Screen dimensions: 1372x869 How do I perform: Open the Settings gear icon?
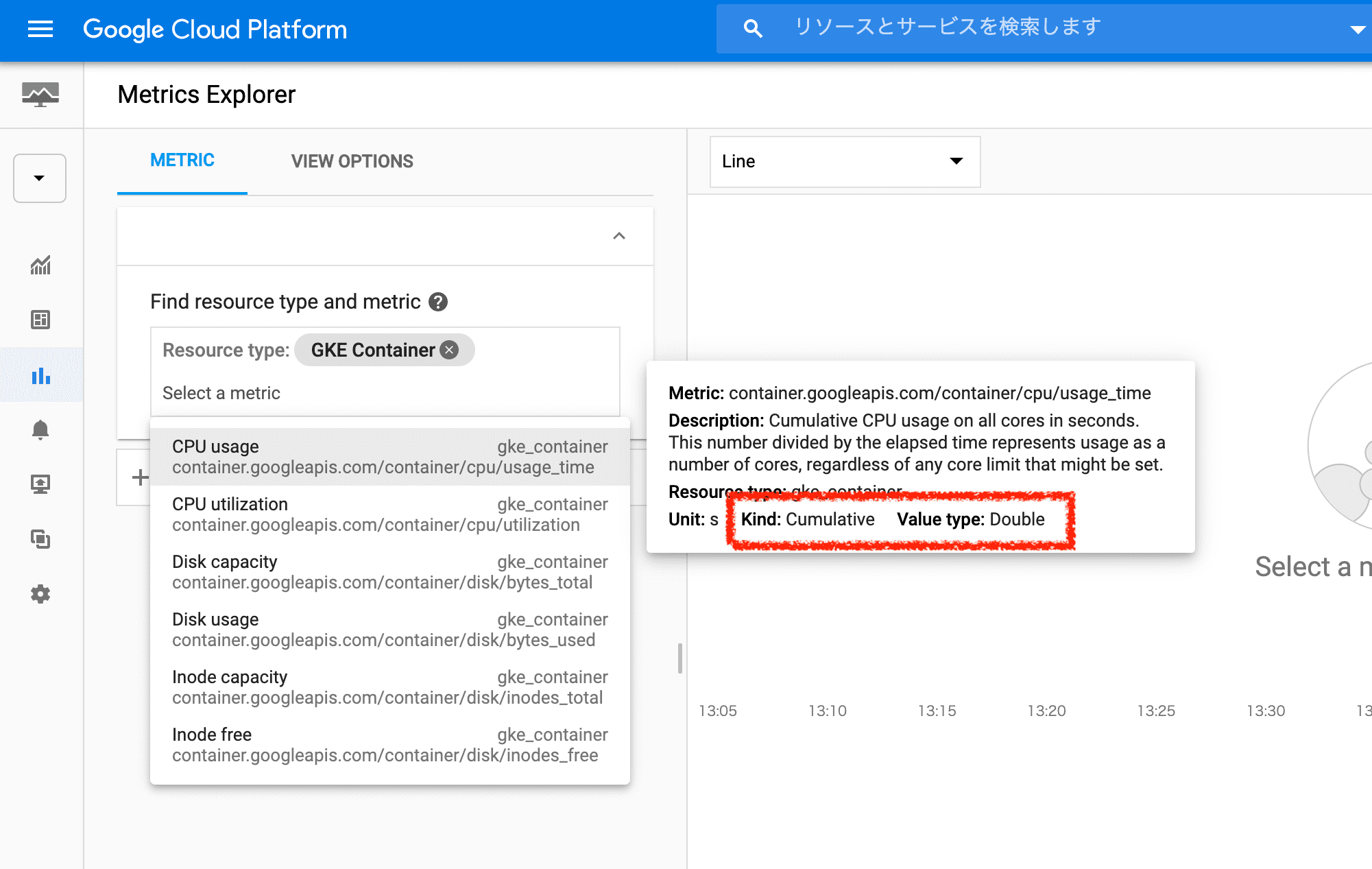point(40,594)
